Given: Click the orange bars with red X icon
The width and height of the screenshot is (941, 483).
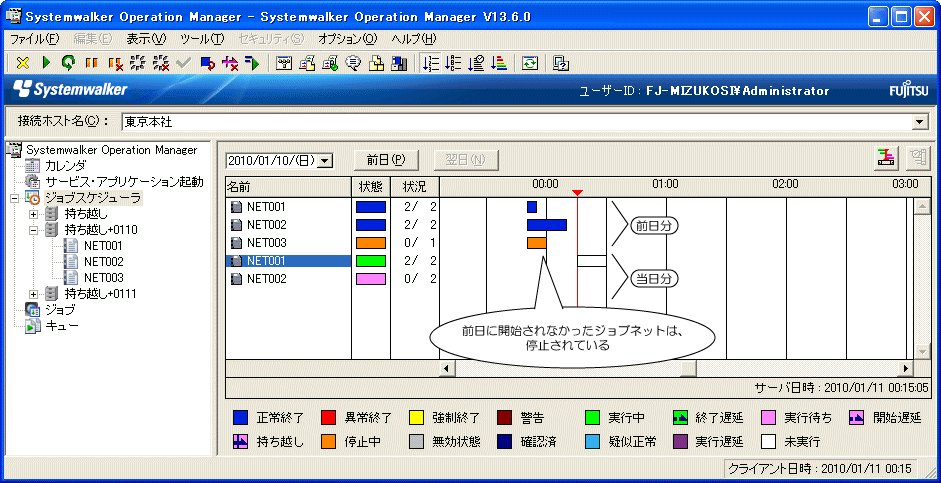Looking at the screenshot, I should pyautogui.click(x=115, y=63).
